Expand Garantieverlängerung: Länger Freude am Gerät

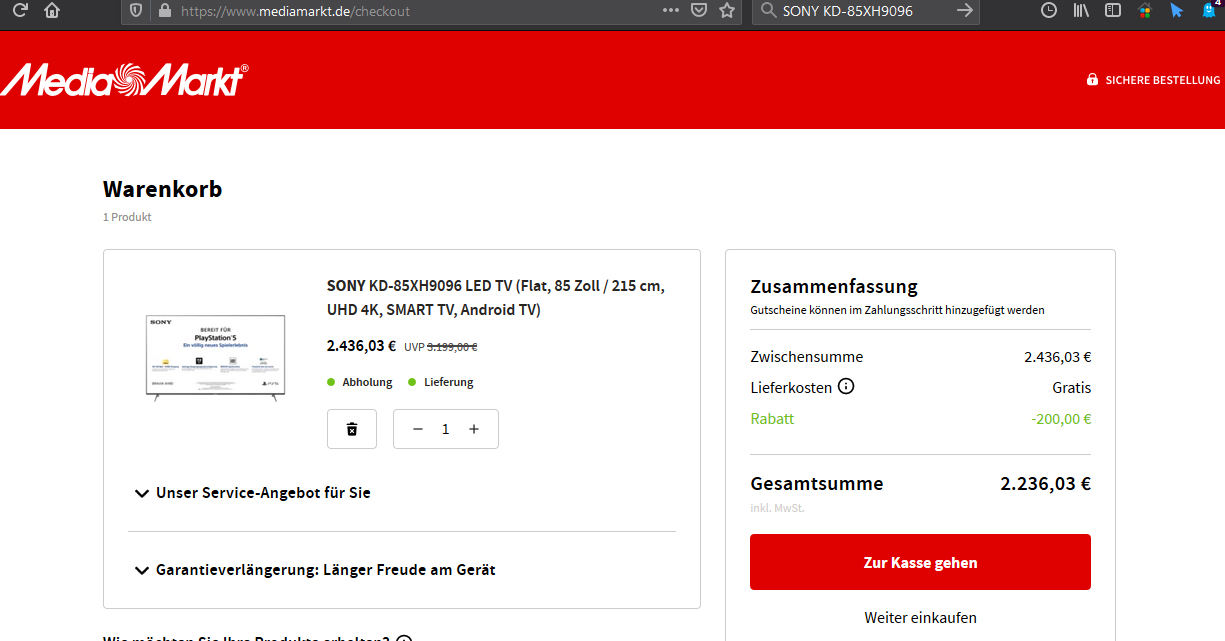(315, 570)
